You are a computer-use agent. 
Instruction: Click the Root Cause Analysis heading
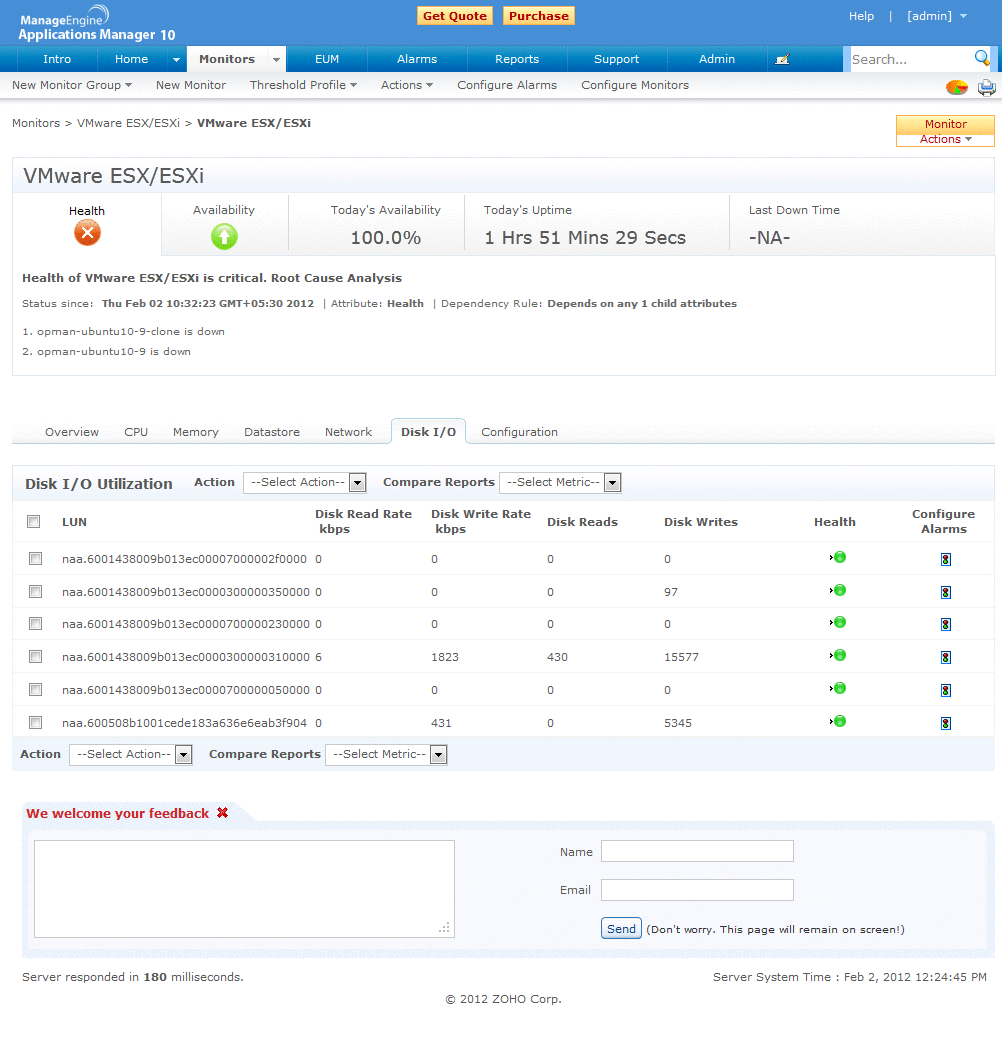(336, 278)
